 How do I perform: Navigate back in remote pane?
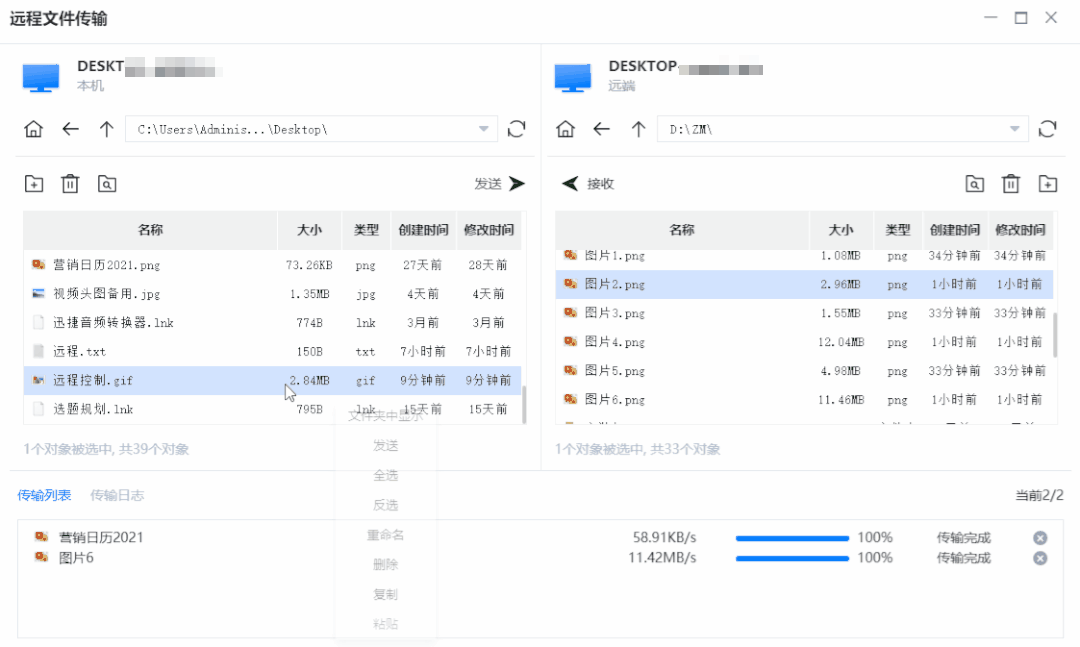[601, 129]
